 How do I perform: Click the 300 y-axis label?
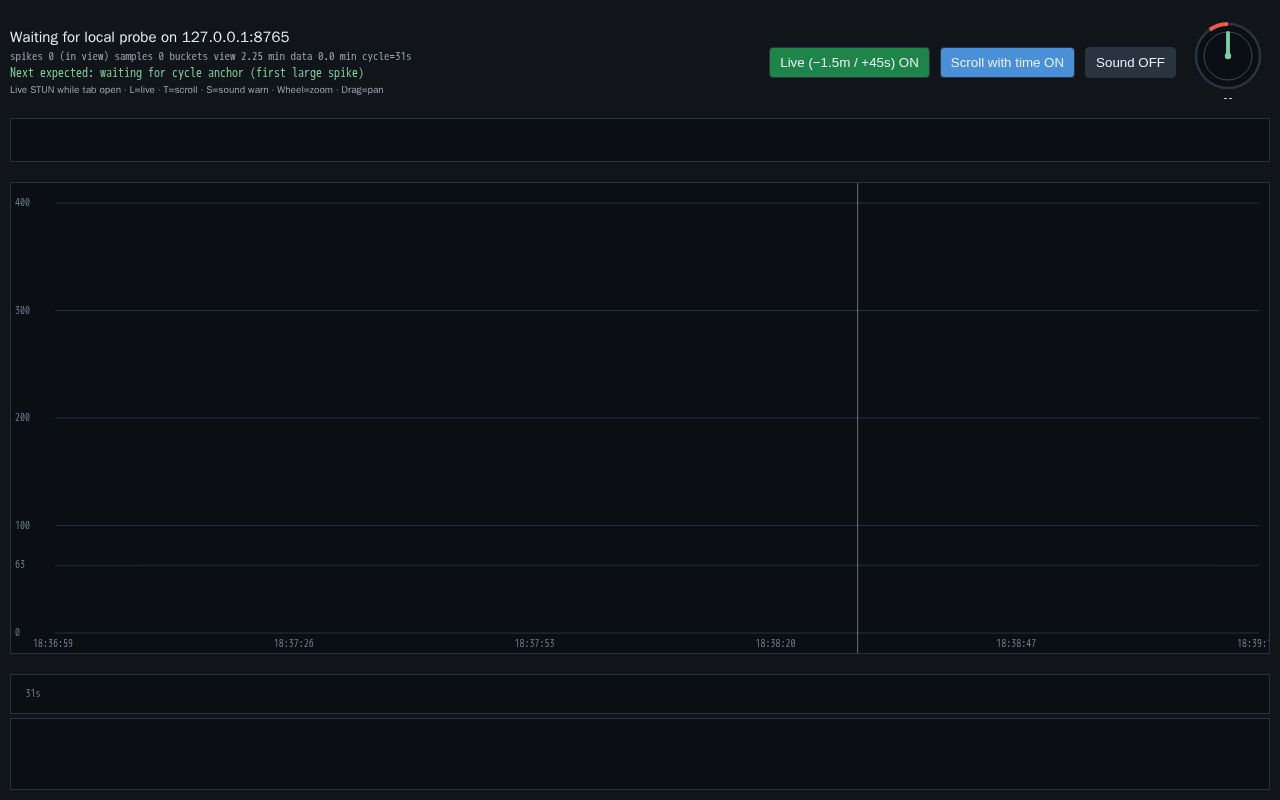(22, 311)
